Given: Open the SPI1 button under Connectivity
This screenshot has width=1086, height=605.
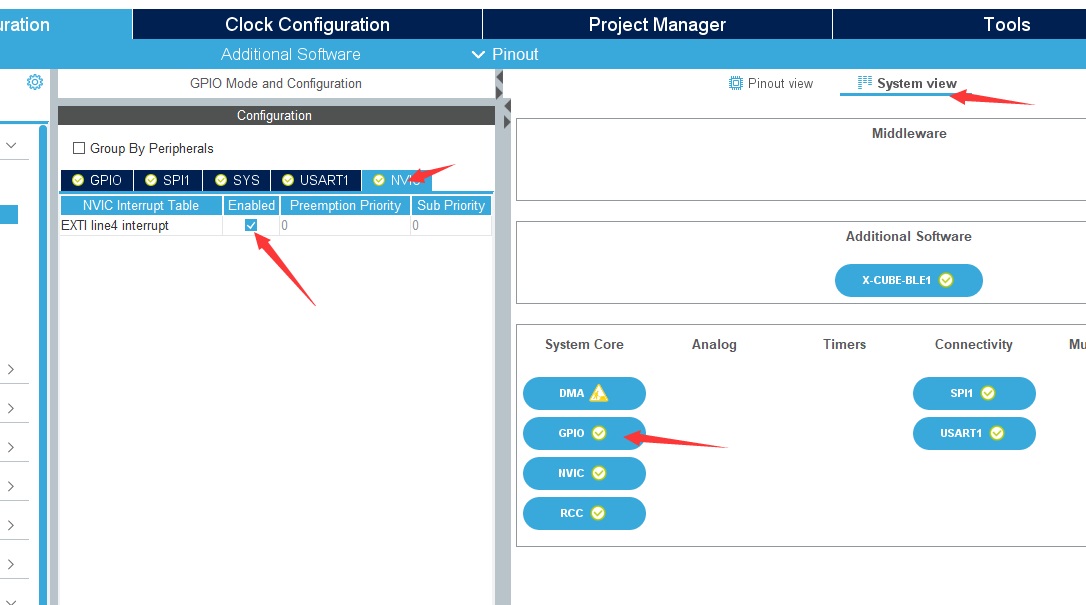Looking at the screenshot, I should click(x=974, y=393).
